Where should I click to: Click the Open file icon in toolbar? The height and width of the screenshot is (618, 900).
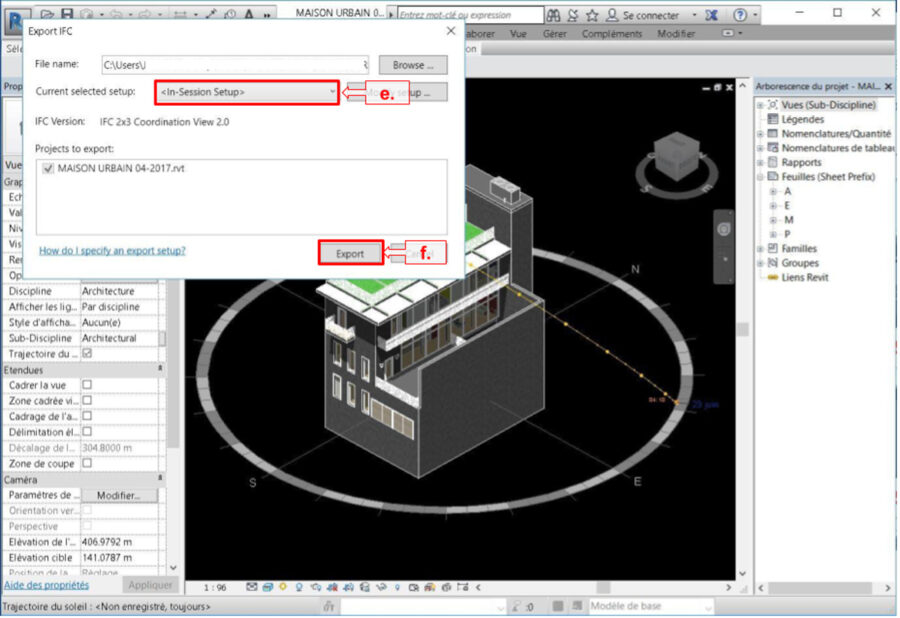(x=48, y=13)
